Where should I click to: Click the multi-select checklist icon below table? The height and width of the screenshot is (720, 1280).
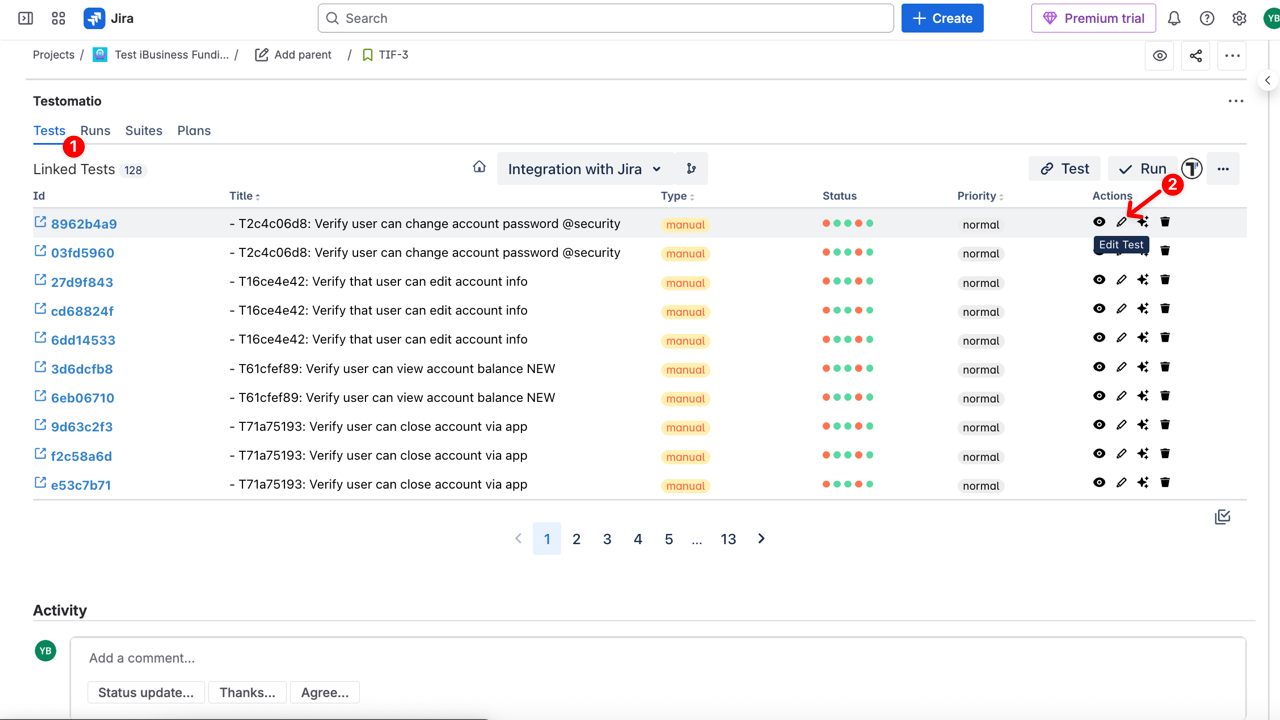point(1222,517)
